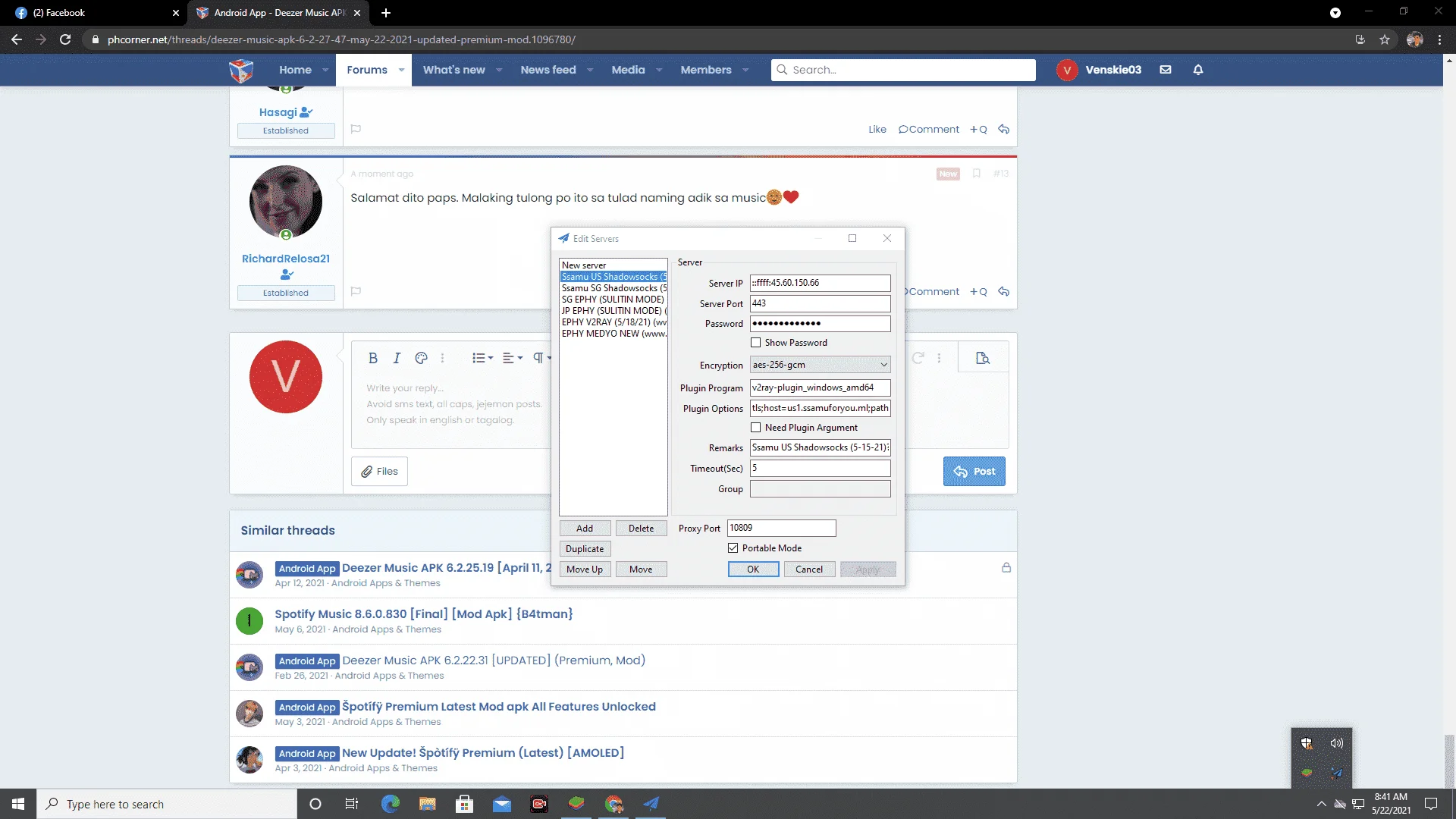1456x819 pixels.
Task: Click the Server Port input field
Action: pyautogui.click(x=820, y=303)
